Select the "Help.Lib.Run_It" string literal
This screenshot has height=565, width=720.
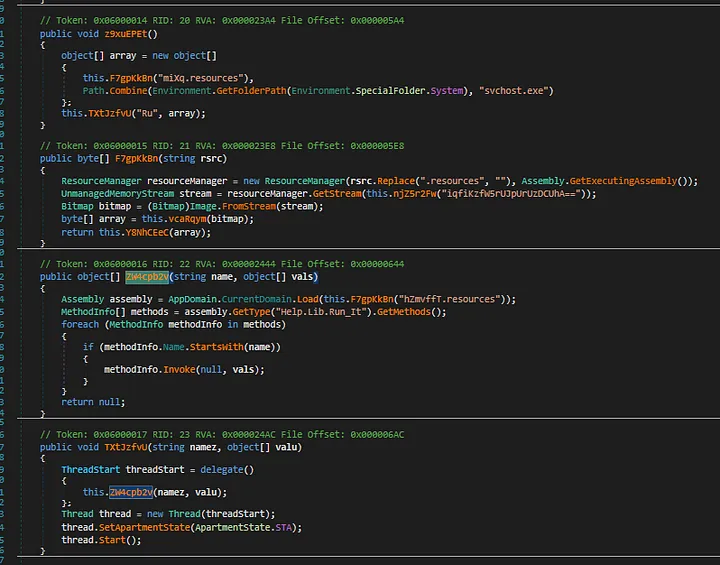tap(323, 312)
